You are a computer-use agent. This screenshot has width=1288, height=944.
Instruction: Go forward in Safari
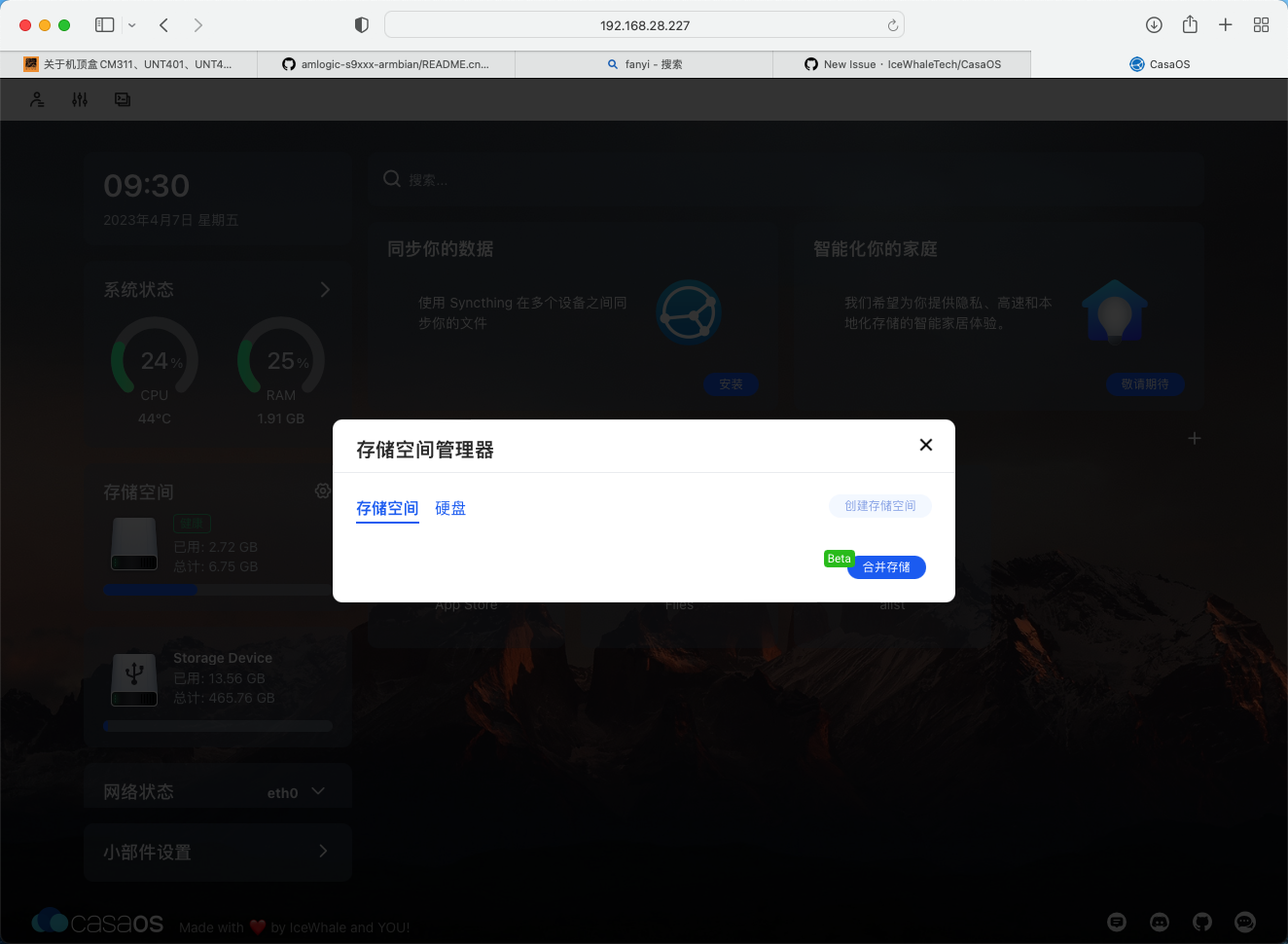[198, 25]
